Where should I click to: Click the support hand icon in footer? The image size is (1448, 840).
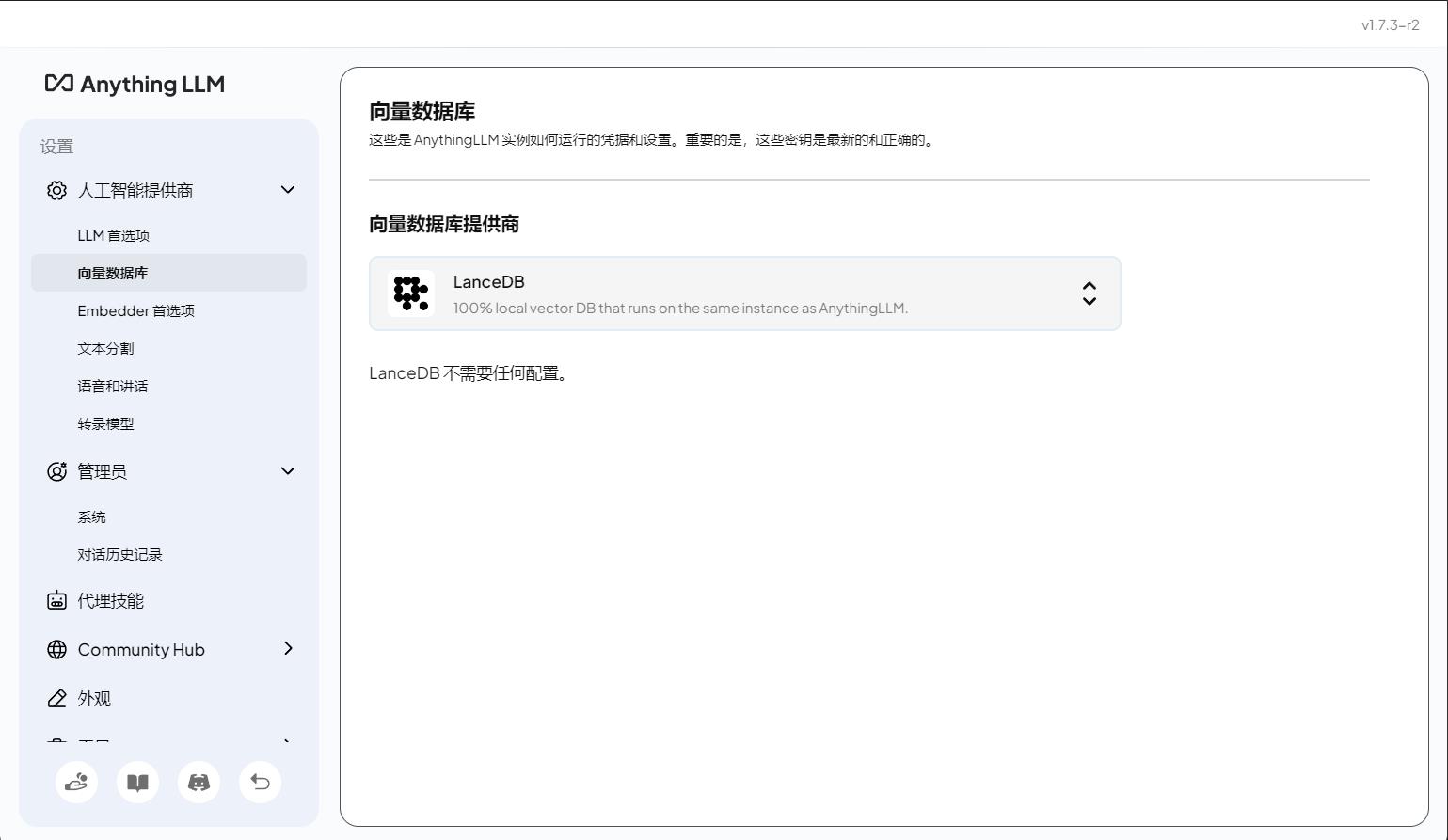pos(76,783)
